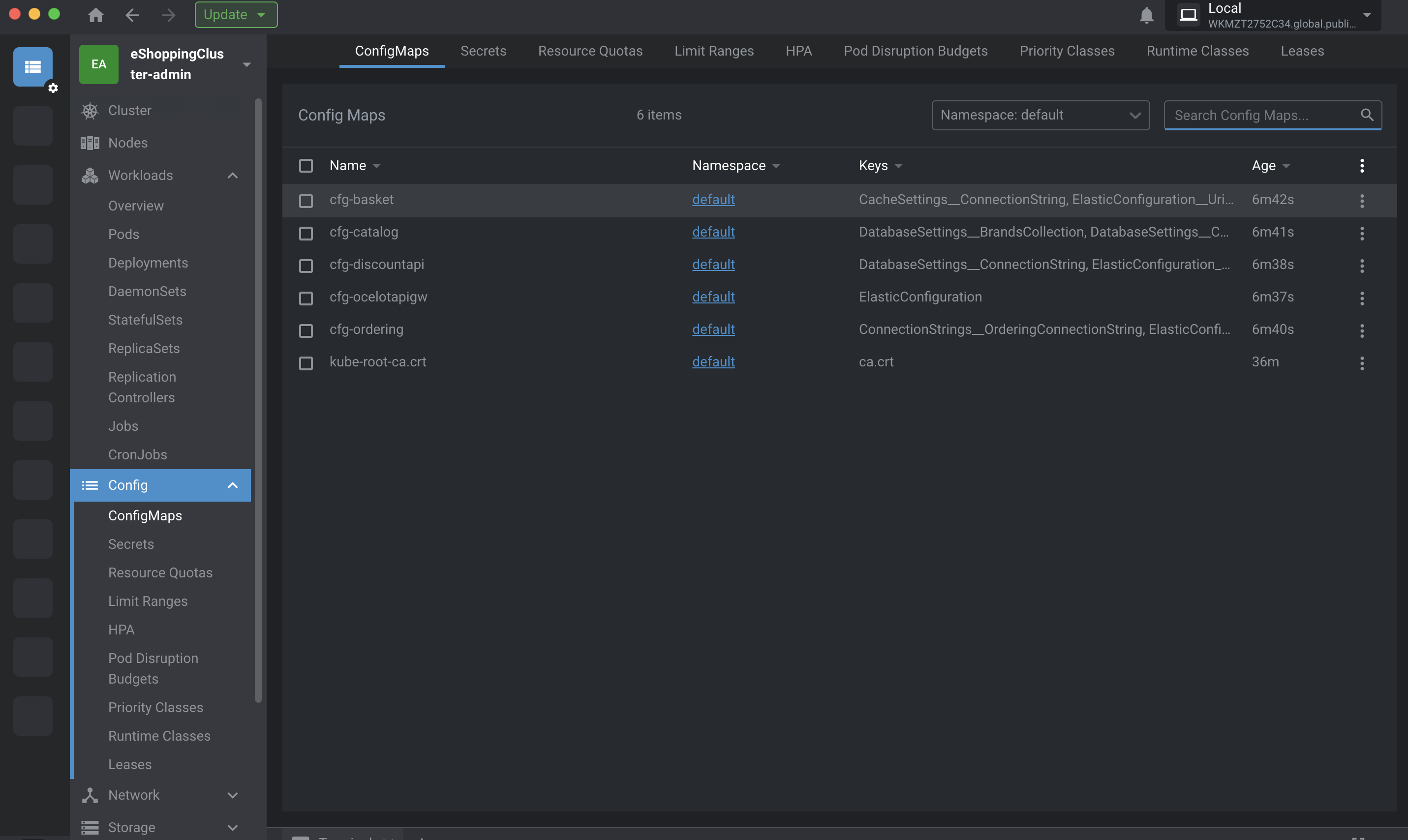Select all config maps checkbox
Viewport: 1408px width, 840px height.
pyautogui.click(x=306, y=165)
